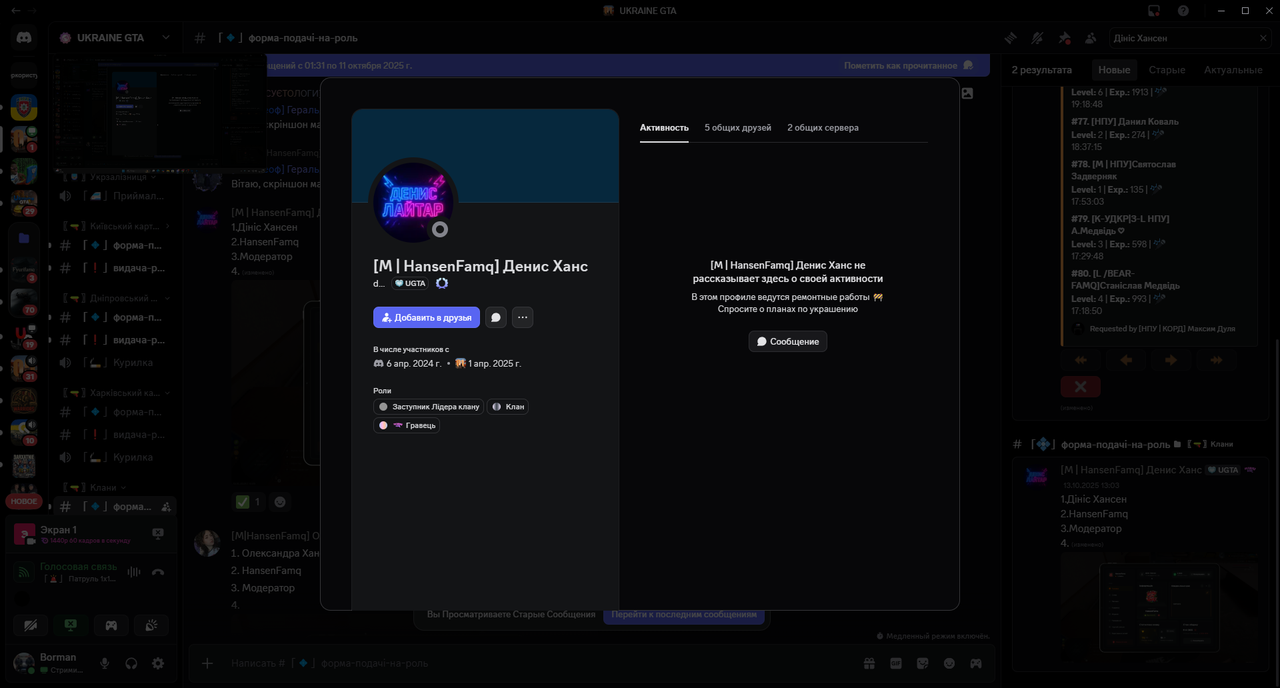Toggle noise suppression waveform icon
The width and height of the screenshot is (1280, 688).
(x=133, y=572)
